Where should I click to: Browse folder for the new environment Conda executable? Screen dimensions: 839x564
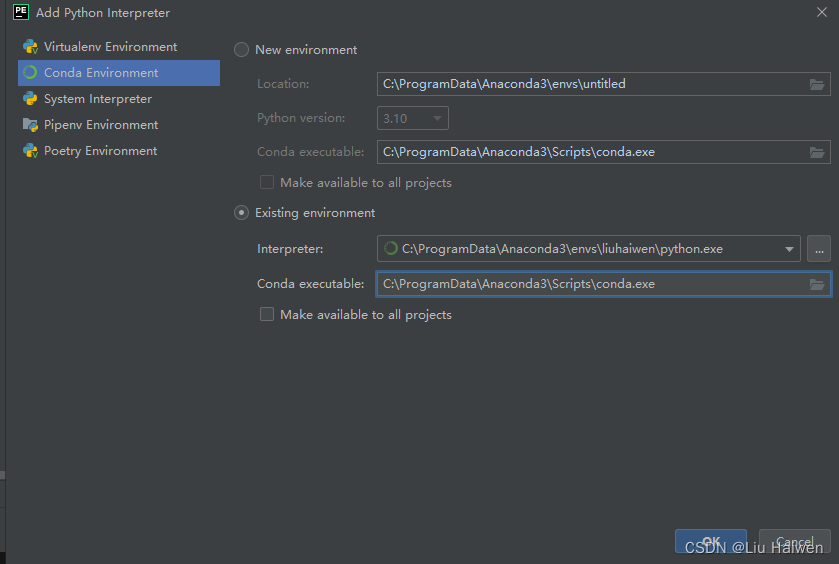tap(817, 152)
